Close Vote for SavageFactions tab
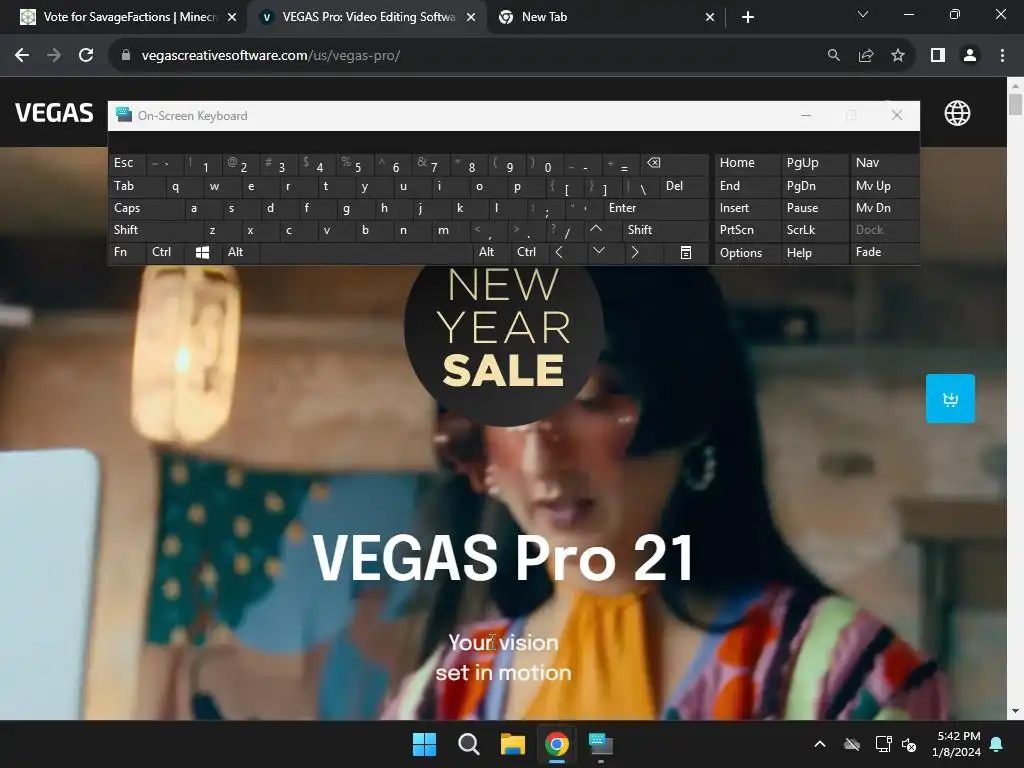Image resolution: width=1024 pixels, height=768 pixels. pos(231,18)
